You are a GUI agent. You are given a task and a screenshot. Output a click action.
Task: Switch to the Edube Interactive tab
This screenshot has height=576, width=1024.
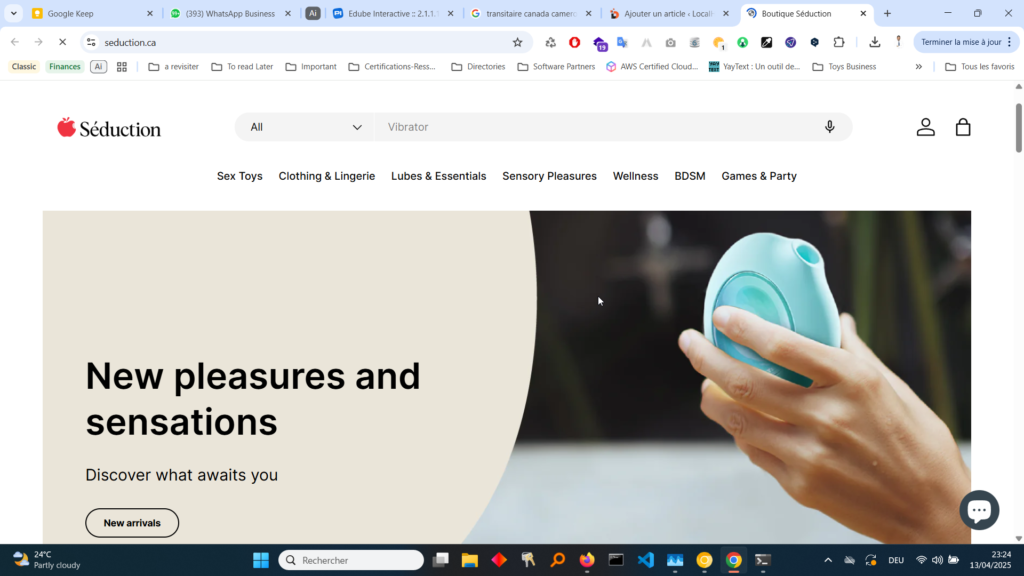tap(392, 13)
